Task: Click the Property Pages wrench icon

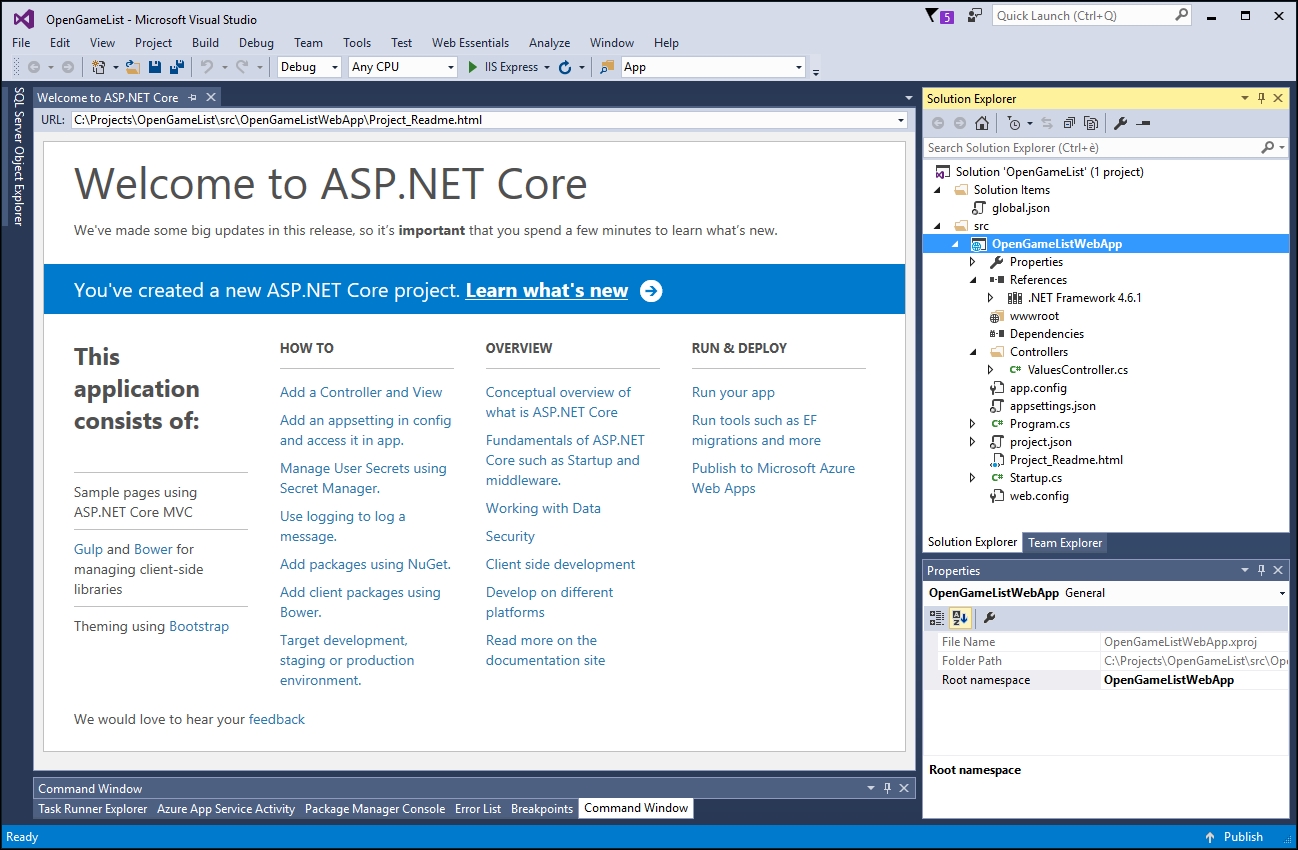Action: click(989, 618)
